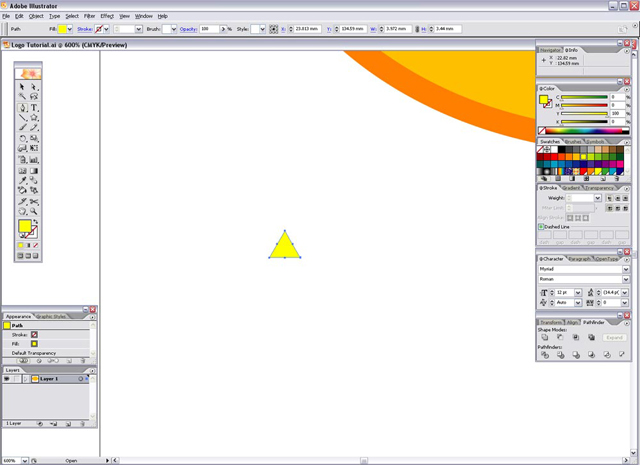The width and height of the screenshot is (640, 465).
Task: Switch to Standard Screen Mode
Action: 20,256
